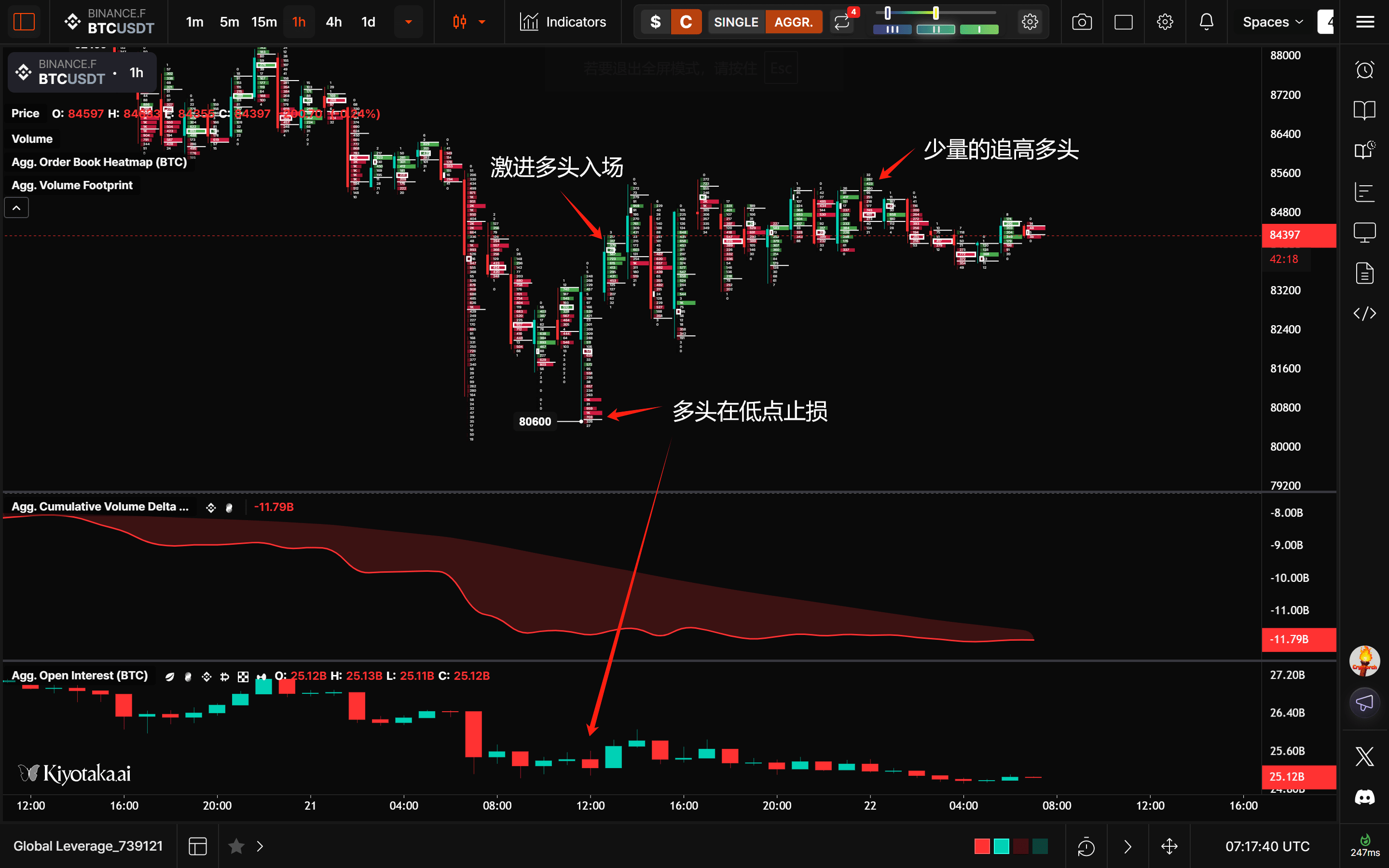Switch to the 15m timeframe
This screenshot has height=868, width=1389.
click(264, 22)
